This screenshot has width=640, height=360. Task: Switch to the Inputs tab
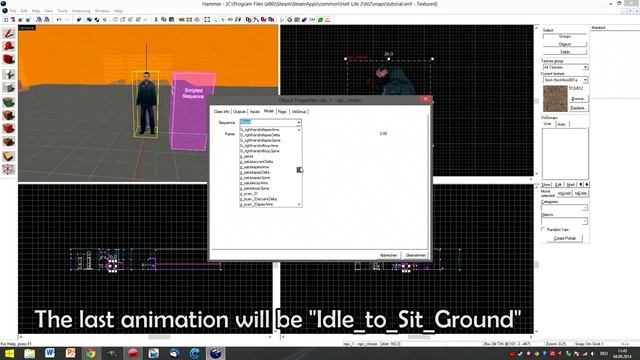pos(255,111)
